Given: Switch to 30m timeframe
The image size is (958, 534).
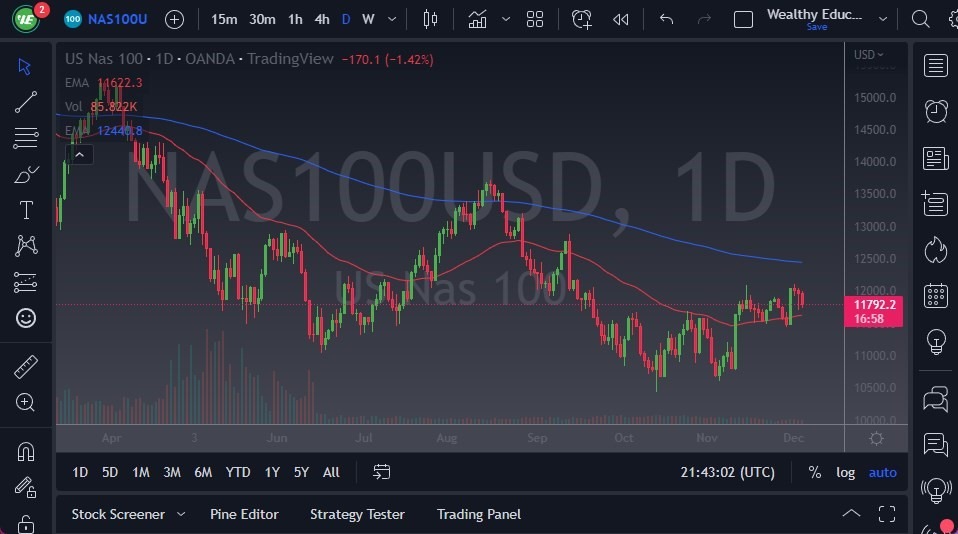Looking at the screenshot, I should tap(262, 20).
